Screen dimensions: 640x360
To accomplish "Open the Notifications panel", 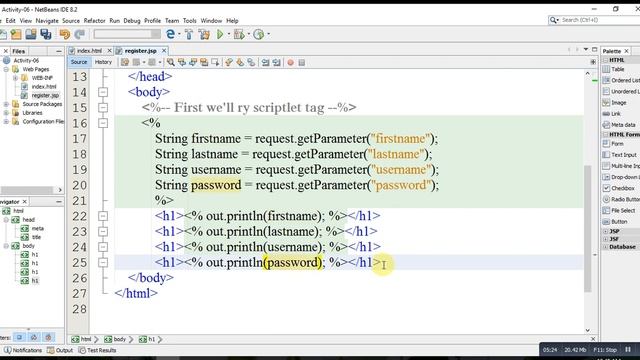I will coord(23,350).
